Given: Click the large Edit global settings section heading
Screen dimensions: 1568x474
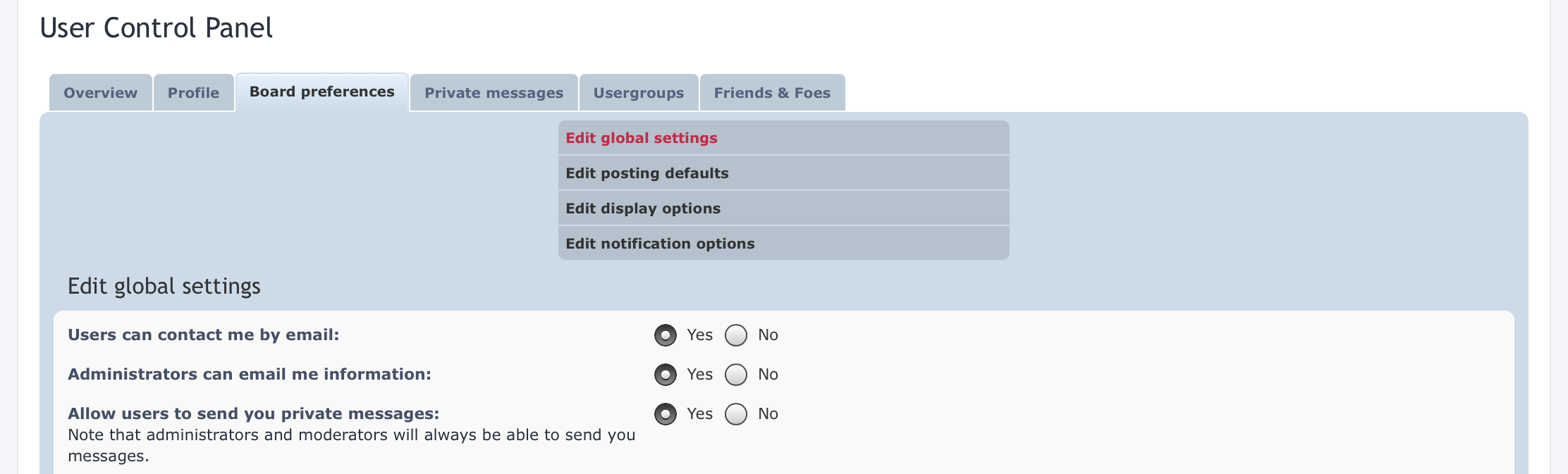Looking at the screenshot, I should click(164, 286).
